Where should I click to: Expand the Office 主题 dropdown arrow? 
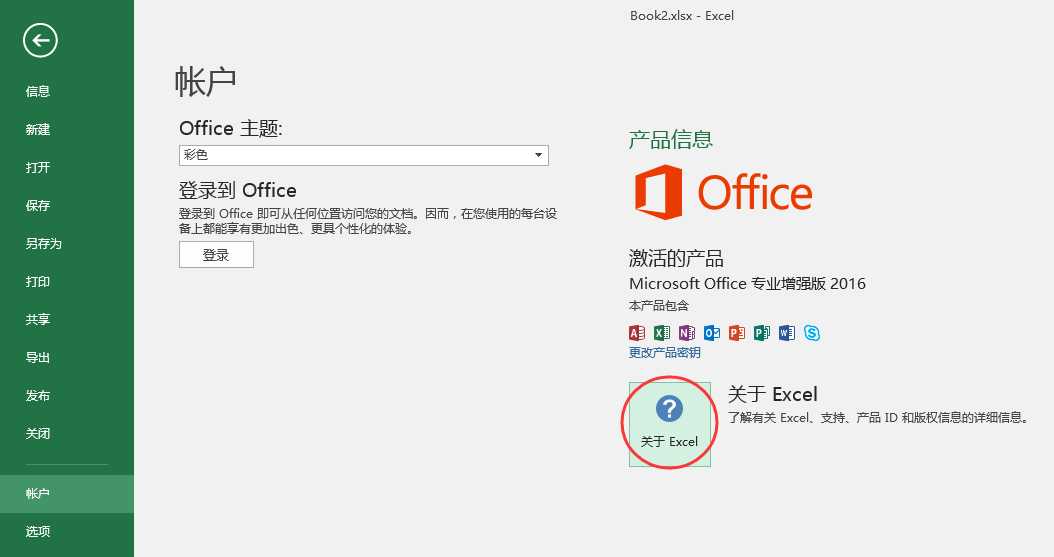(x=538, y=155)
